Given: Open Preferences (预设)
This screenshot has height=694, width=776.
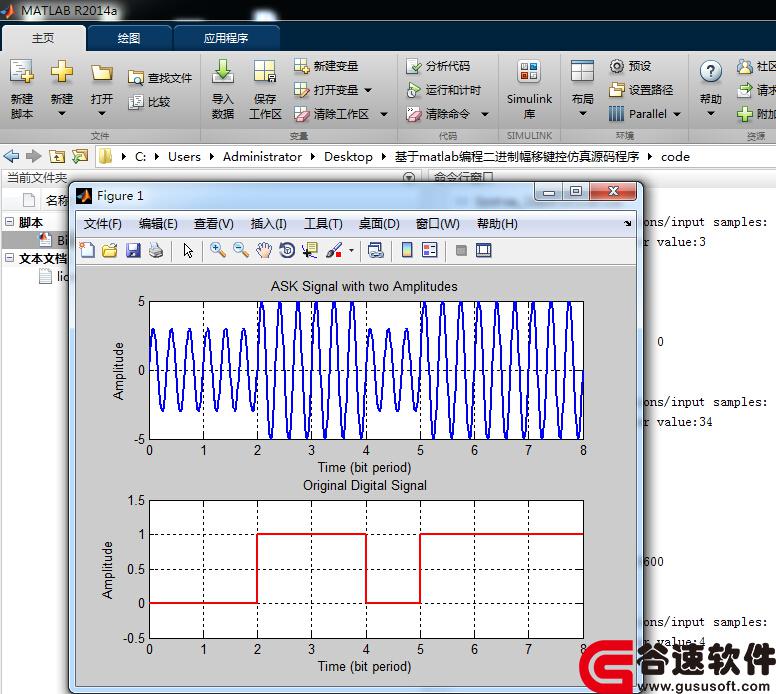Looking at the screenshot, I should pyautogui.click(x=630, y=66).
